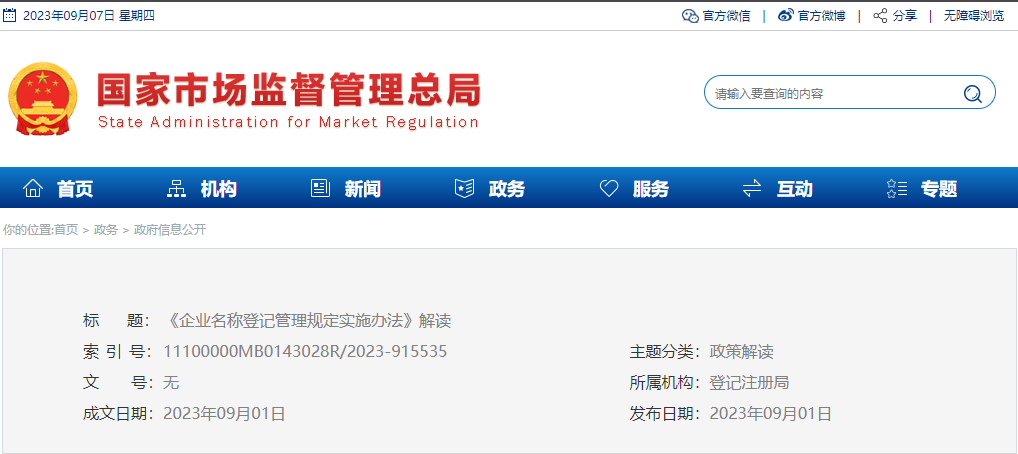Click the share icon beside 分享

pyautogui.click(x=880, y=16)
